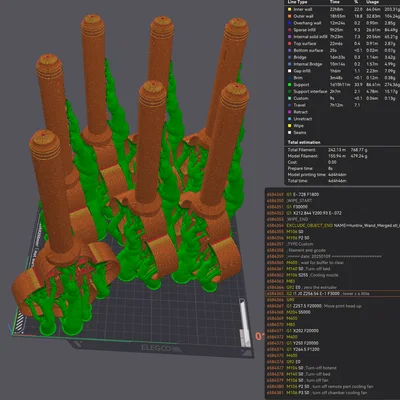Toggle the Bridge line type row
This screenshot has height=400, width=400.
343,57
